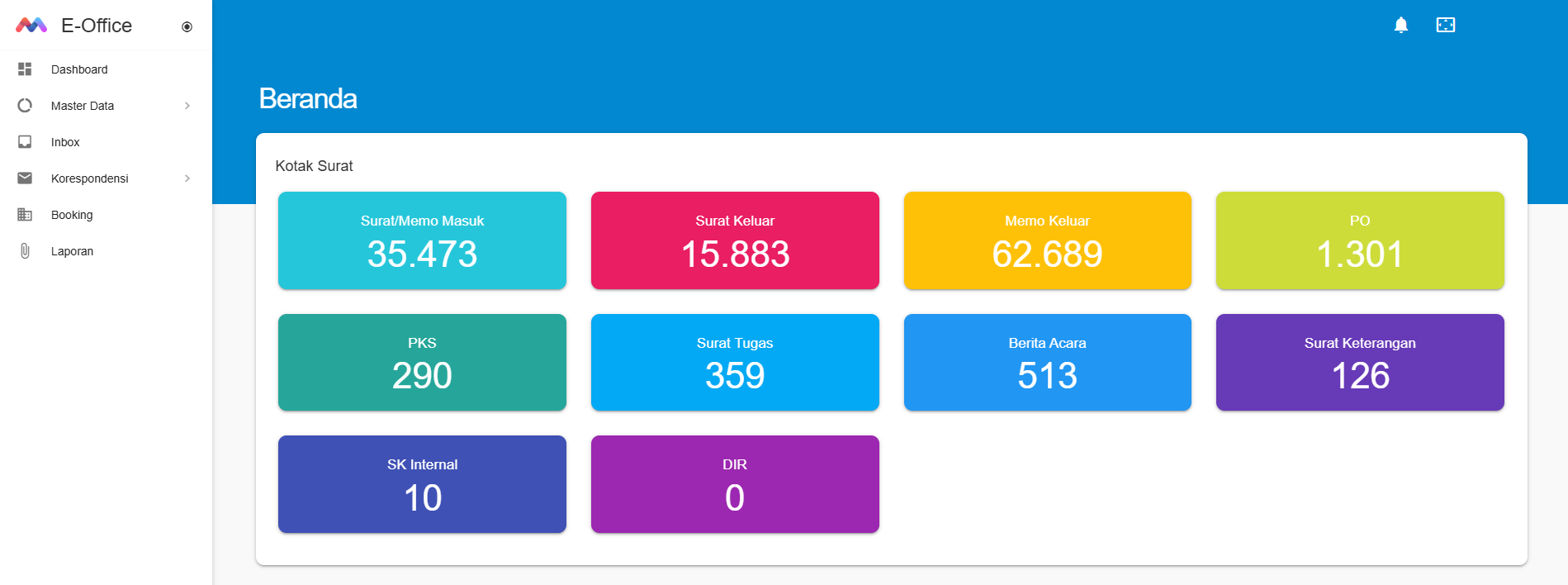This screenshot has width=1568, height=585.
Task: Open the notifications bell
Action: (1401, 25)
